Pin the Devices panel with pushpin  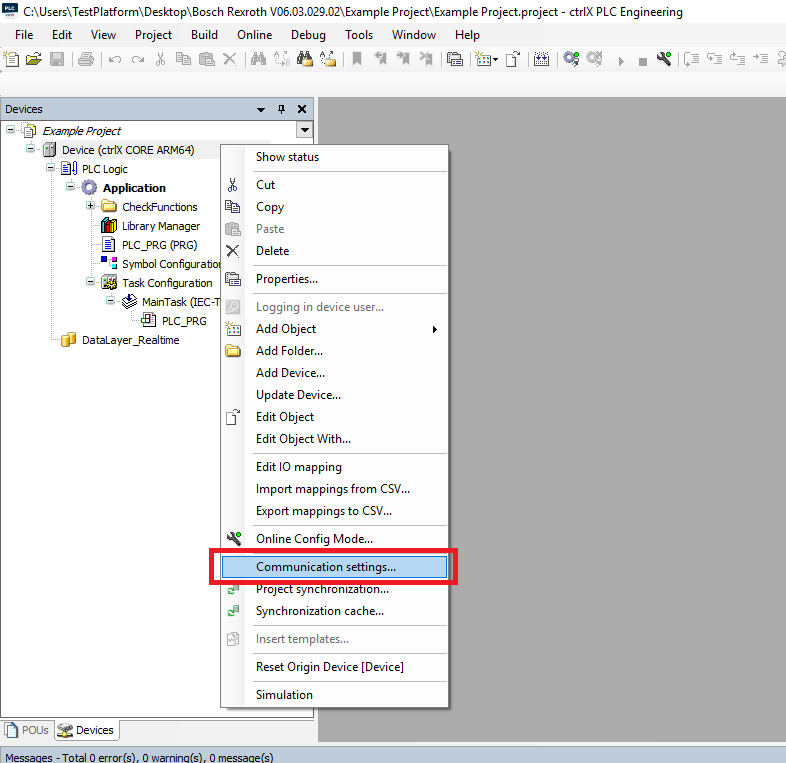click(x=281, y=109)
